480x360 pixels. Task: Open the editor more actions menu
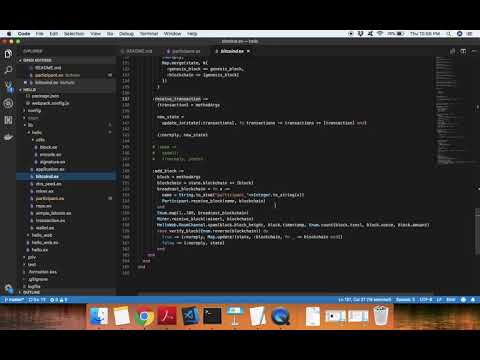click(474, 51)
